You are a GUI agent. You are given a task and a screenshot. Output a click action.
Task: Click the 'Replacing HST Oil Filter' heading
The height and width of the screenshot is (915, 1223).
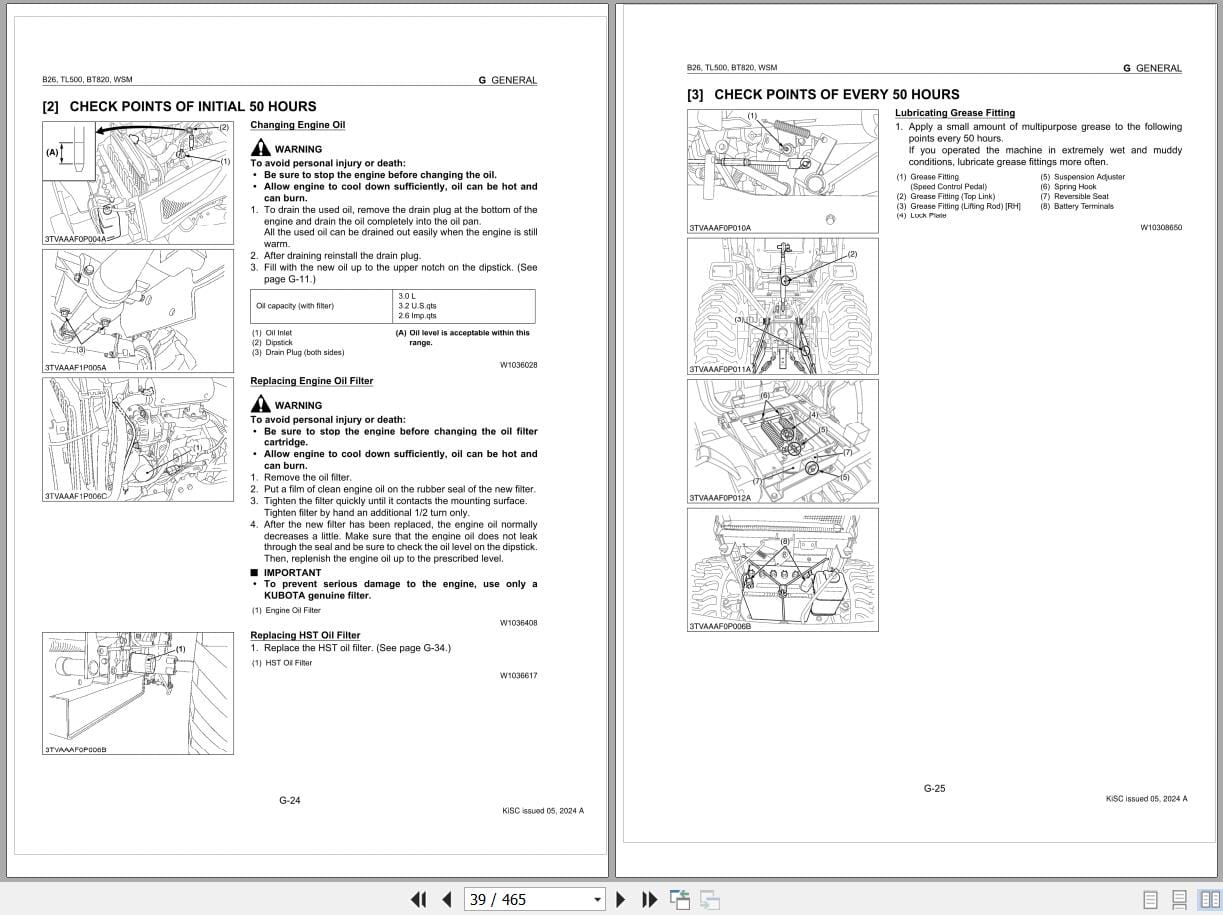(305, 635)
